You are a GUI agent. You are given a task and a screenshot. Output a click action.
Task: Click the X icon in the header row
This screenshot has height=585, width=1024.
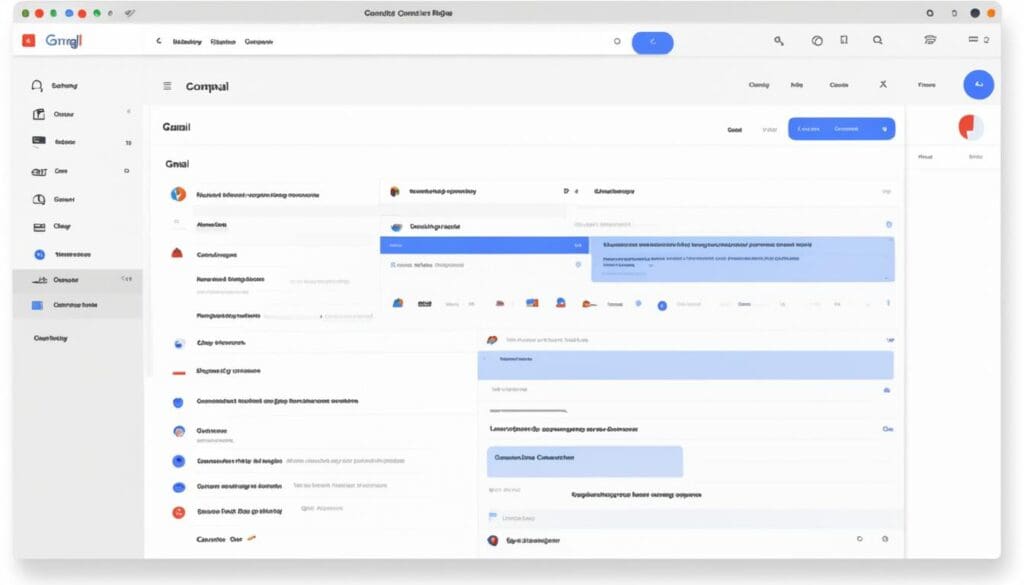[883, 85]
